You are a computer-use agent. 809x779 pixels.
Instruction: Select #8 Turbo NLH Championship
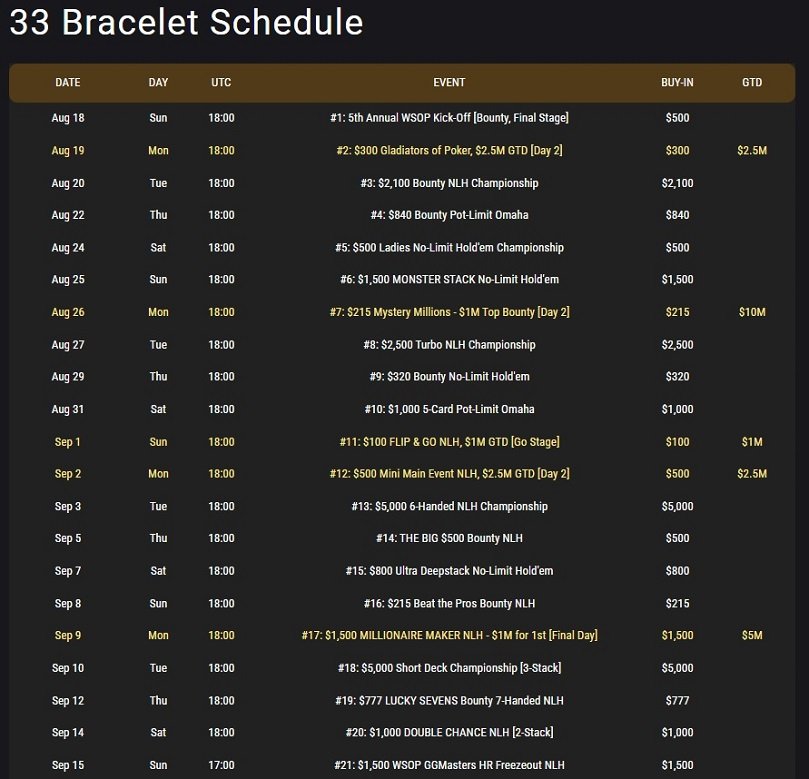(x=449, y=345)
